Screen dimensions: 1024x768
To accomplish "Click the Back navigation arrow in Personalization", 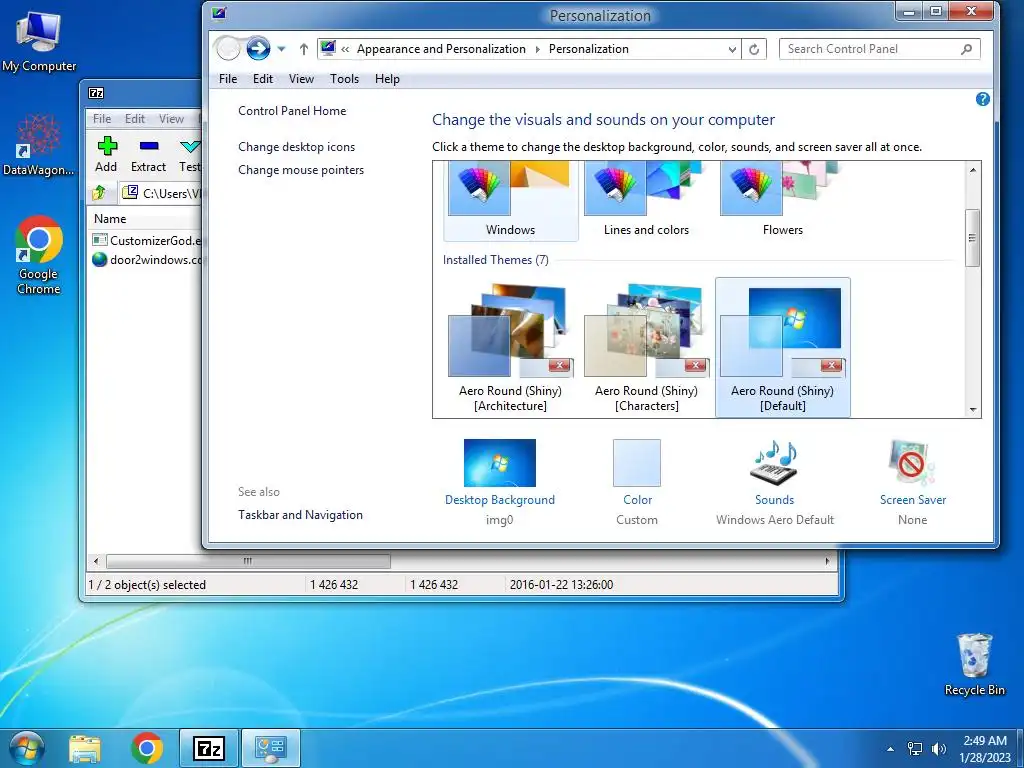I will 228,48.
